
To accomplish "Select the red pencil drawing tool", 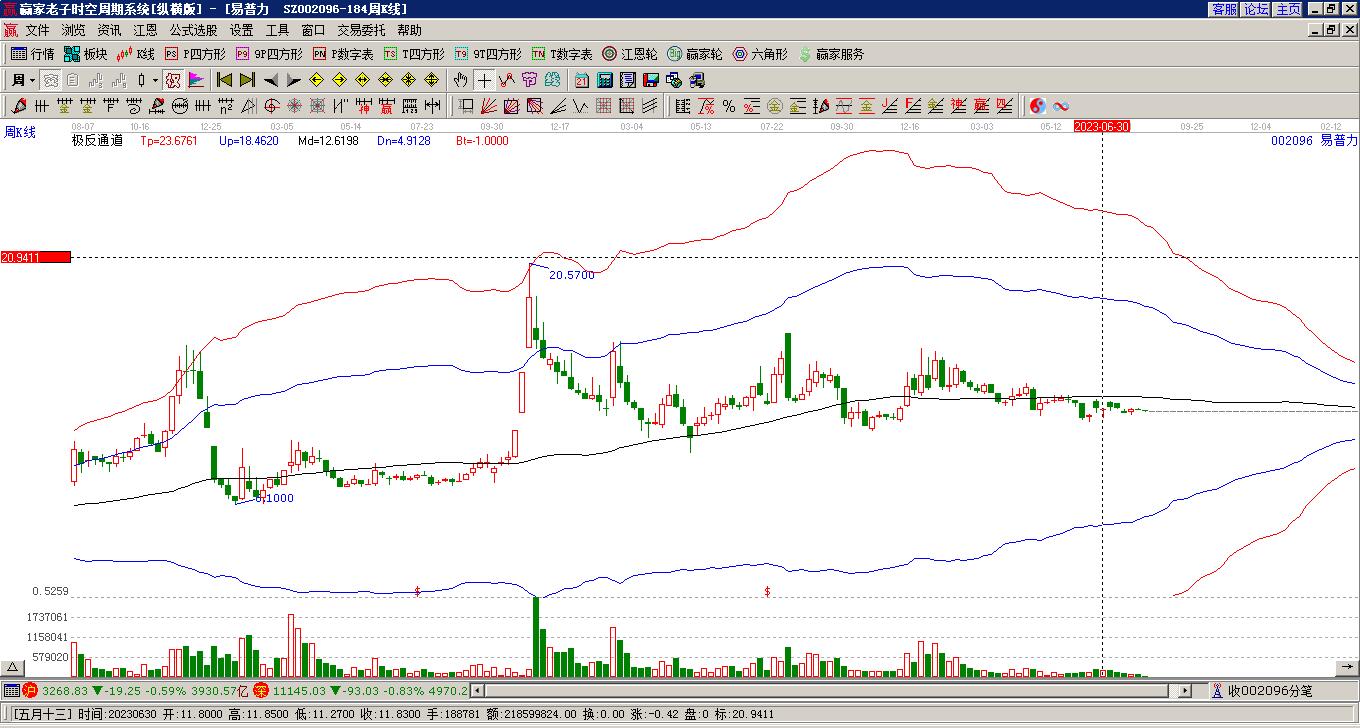I will (19, 106).
